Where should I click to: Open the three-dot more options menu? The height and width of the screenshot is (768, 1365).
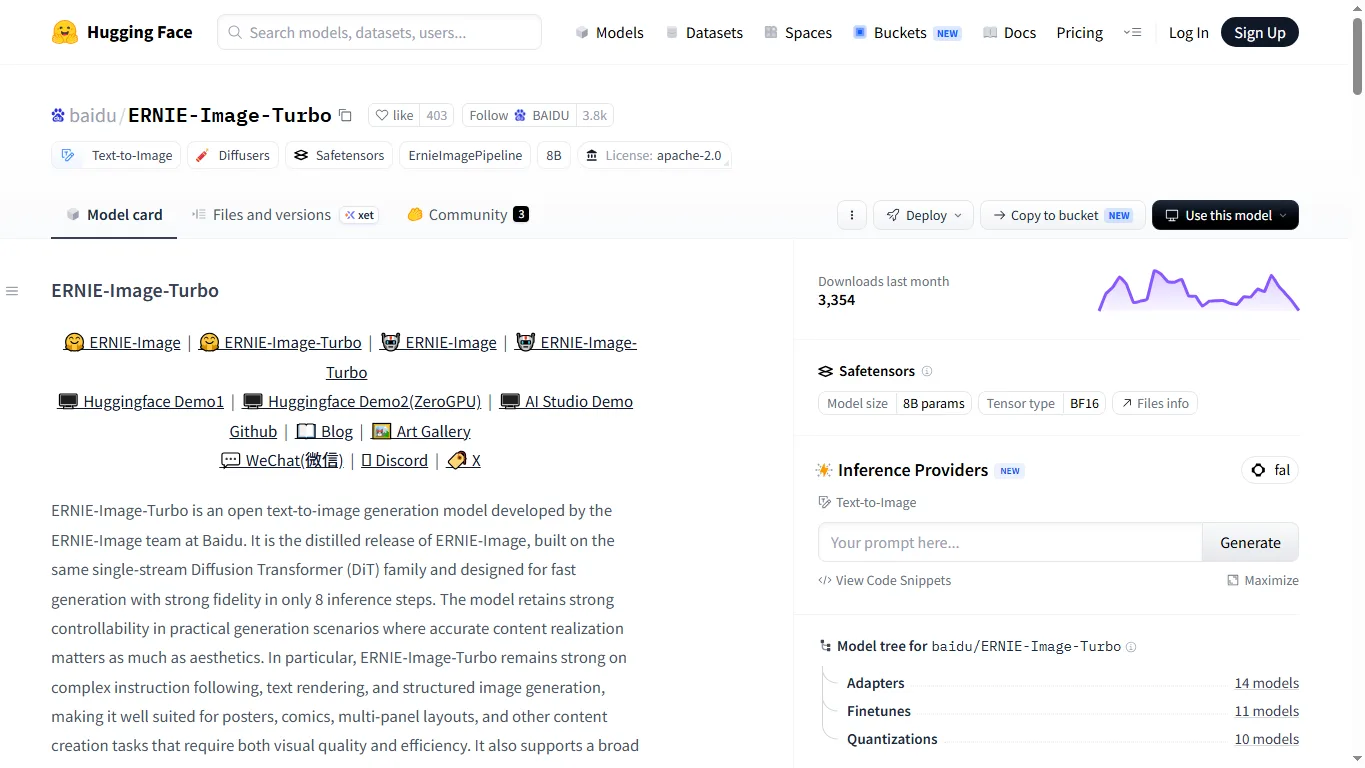coord(852,215)
